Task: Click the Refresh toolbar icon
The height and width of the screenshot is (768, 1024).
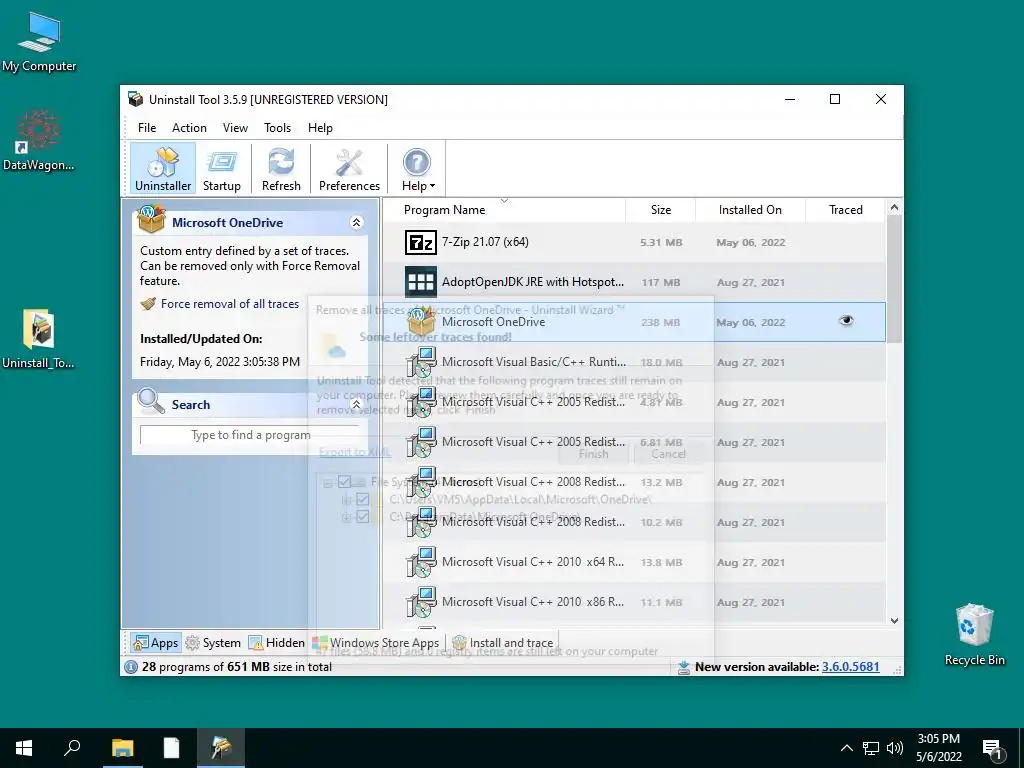Action: tap(281, 168)
